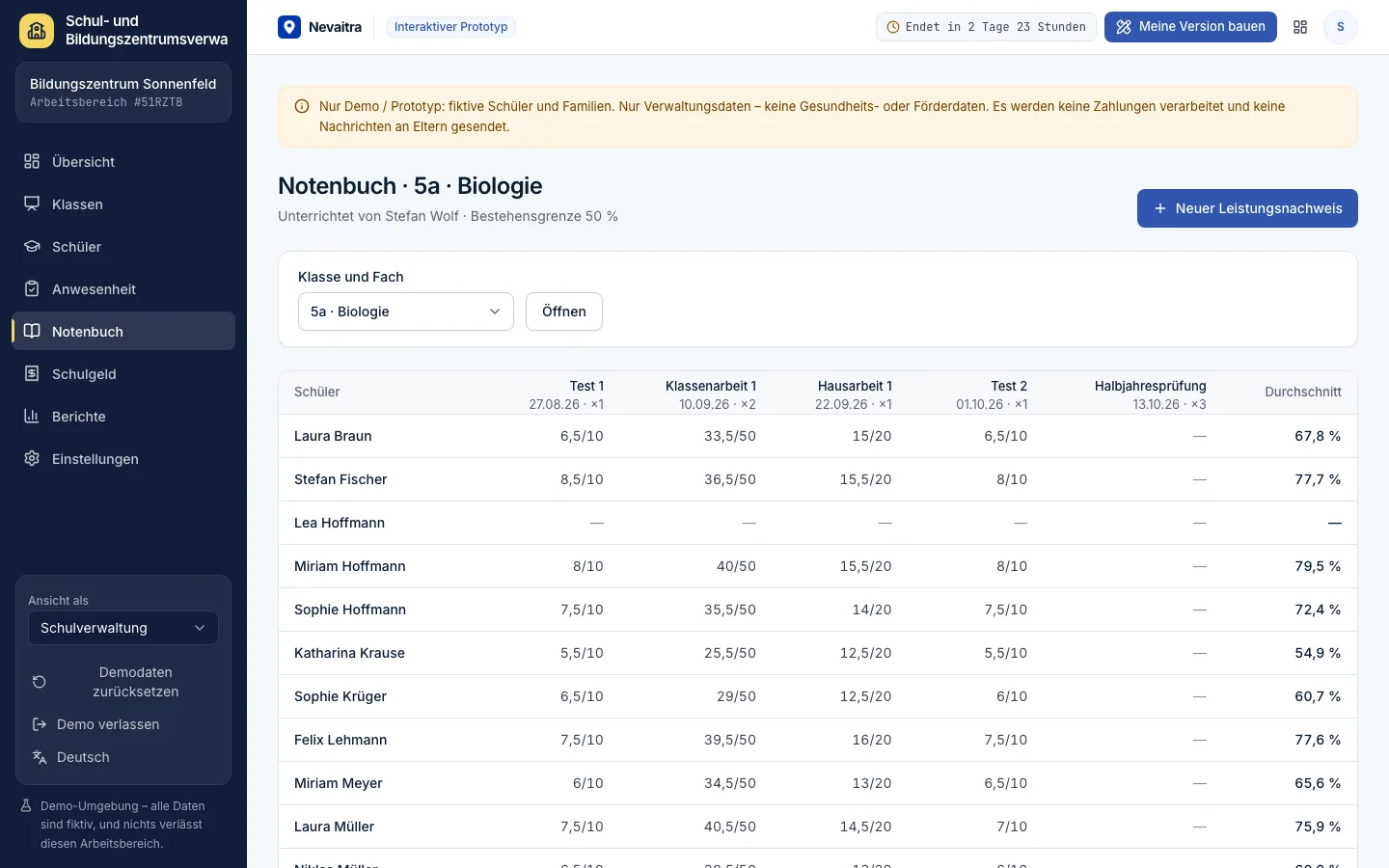Navigate to Schulgeld section
The height and width of the screenshot is (868, 1389).
pyautogui.click(x=123, y=373)
